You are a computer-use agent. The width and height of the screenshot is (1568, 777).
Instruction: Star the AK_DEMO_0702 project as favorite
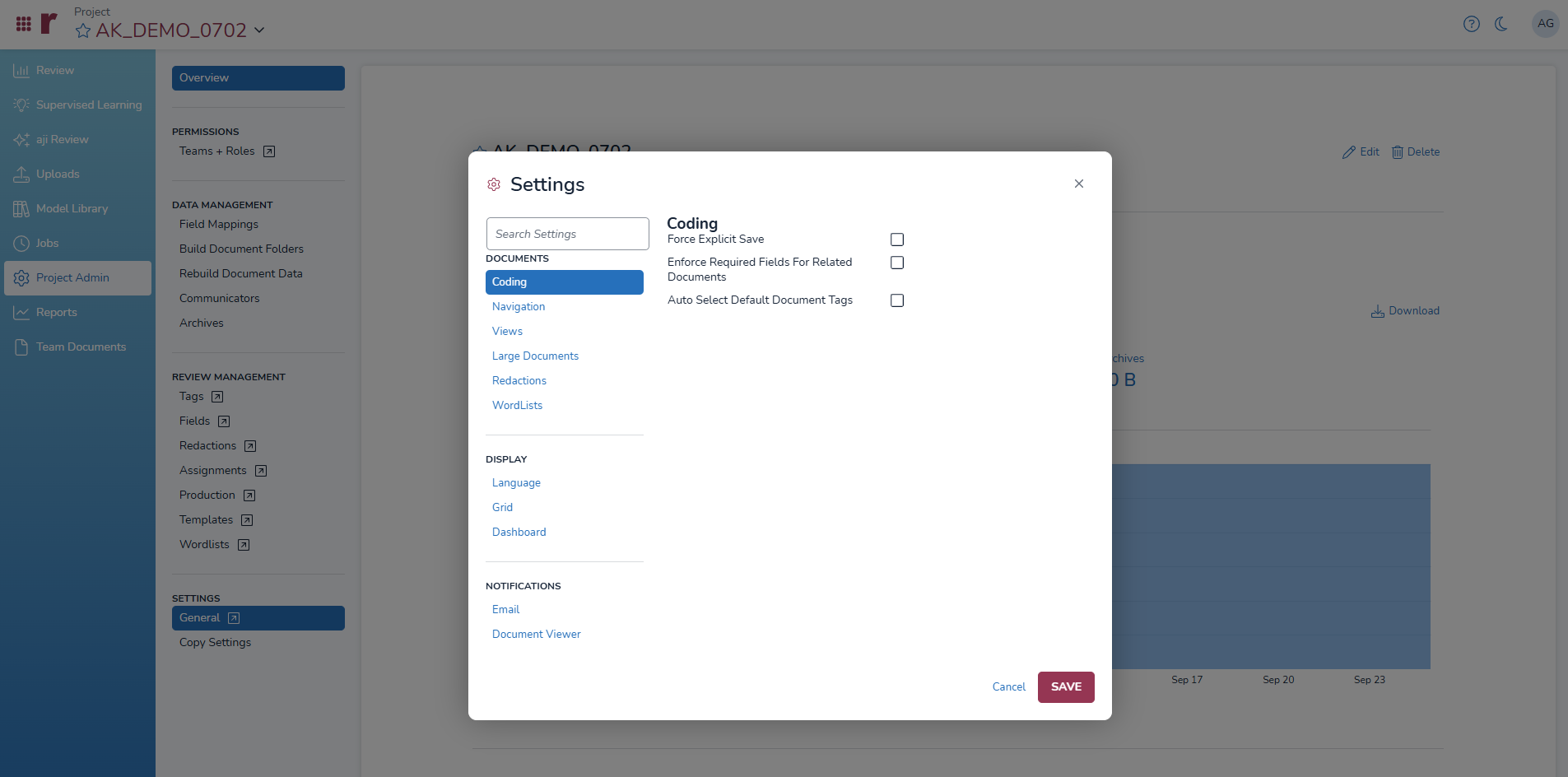click(83, 31)
